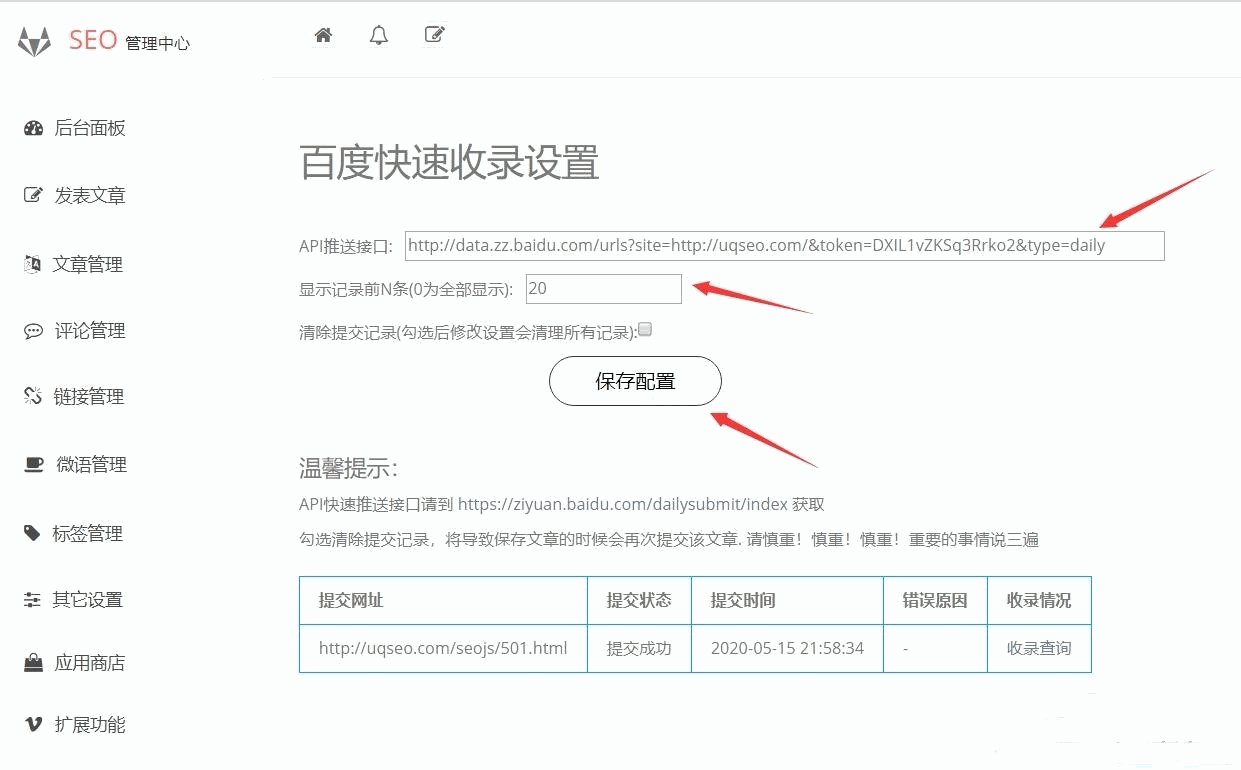Click the 微语管理 coffee cup icon
Viewport: 1241px width, 770px height.
click(34, 464)
